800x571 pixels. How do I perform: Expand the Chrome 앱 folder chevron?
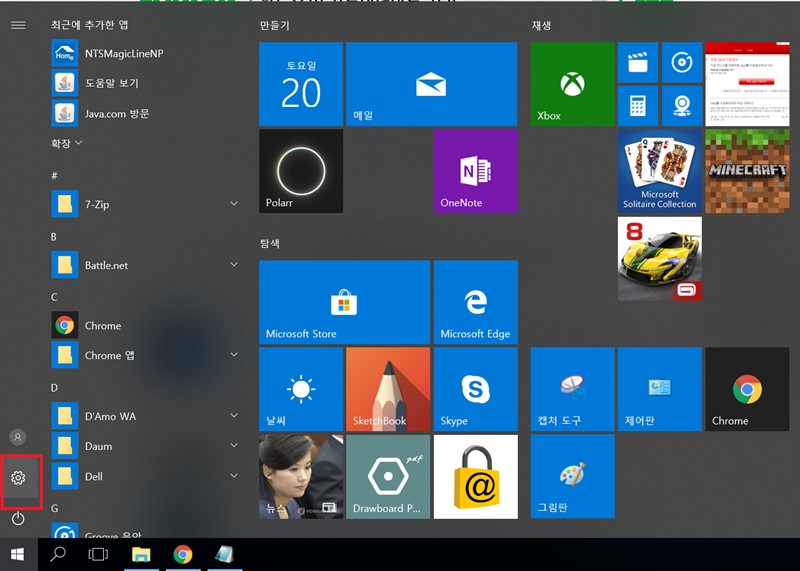[x=234, y=355]
